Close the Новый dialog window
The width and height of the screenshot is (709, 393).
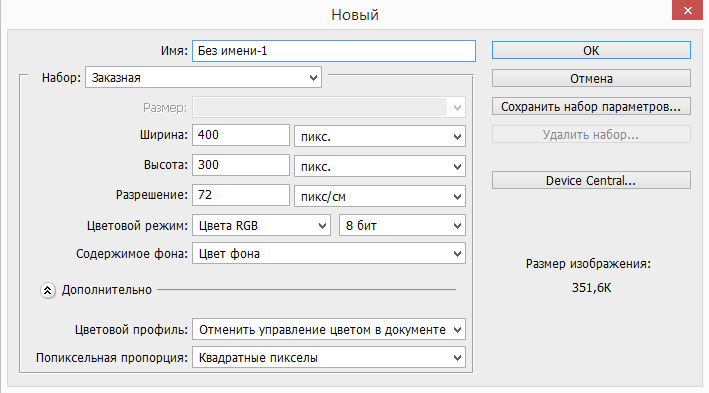[687, 10]
